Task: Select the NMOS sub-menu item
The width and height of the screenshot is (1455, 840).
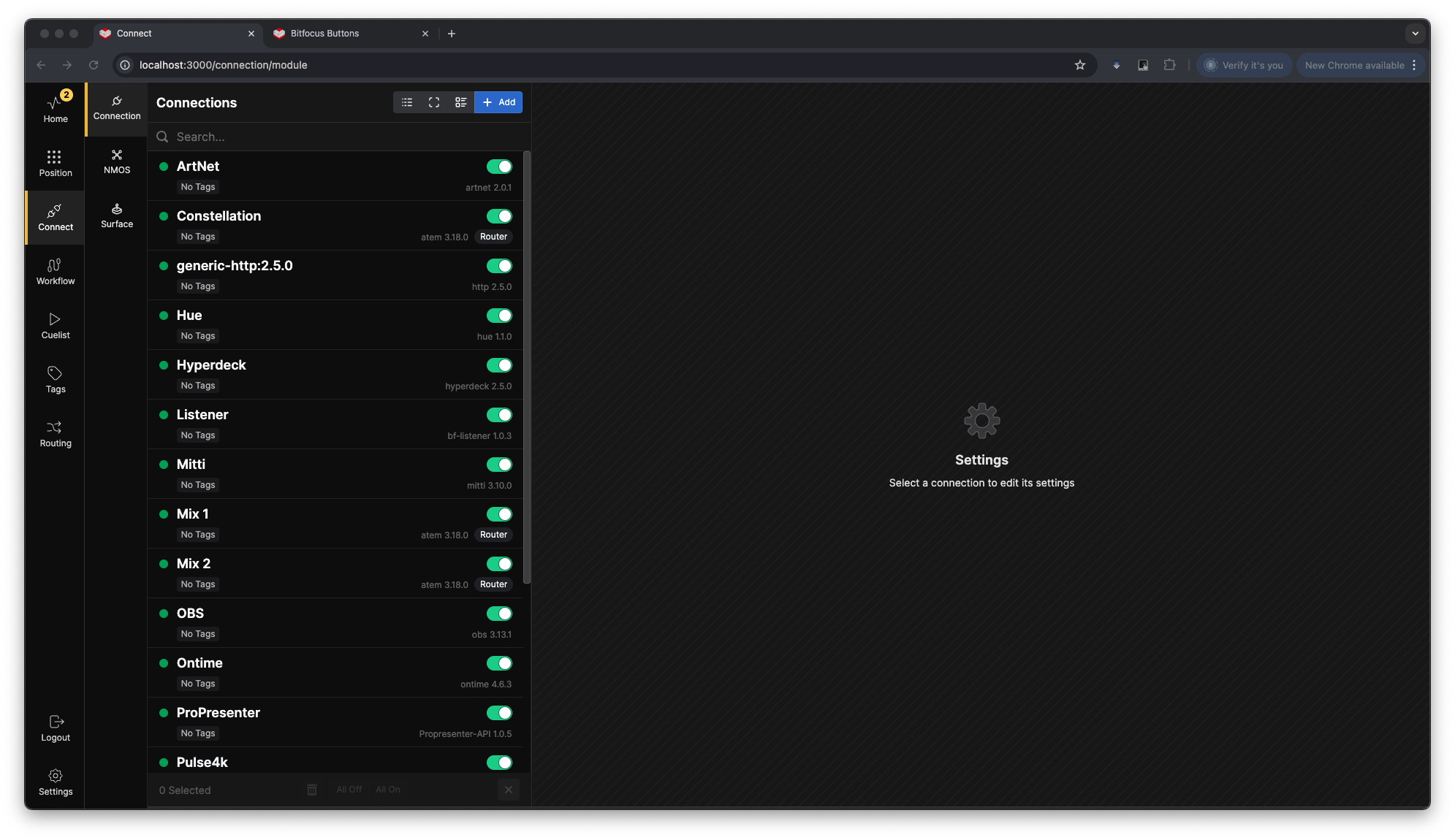Action: 117,161
